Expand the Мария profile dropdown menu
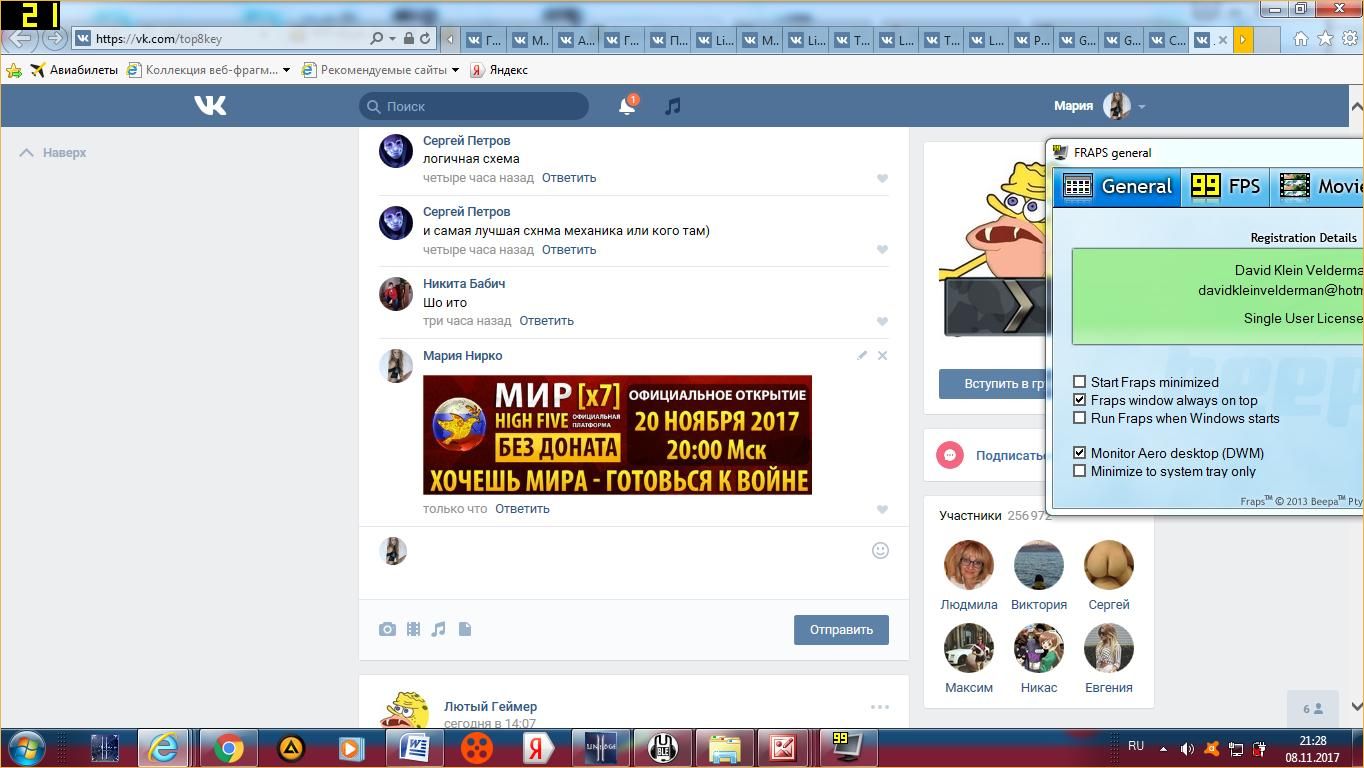1364x768 pixels. [x=1141, y=106]
